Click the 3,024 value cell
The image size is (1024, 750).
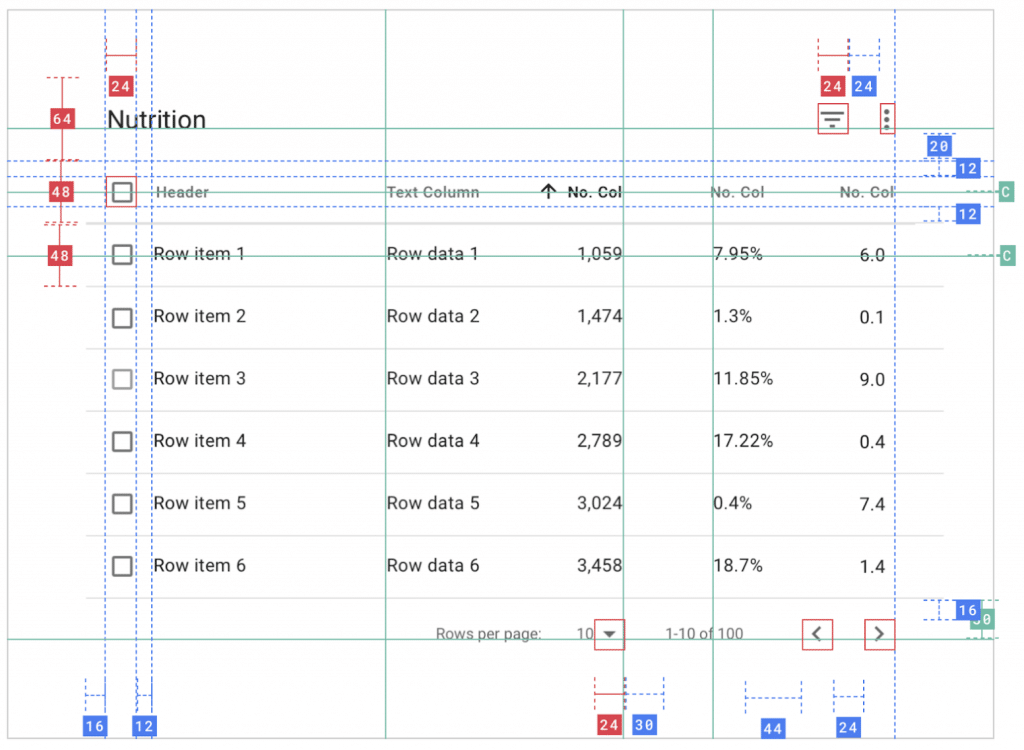point(600,504)
